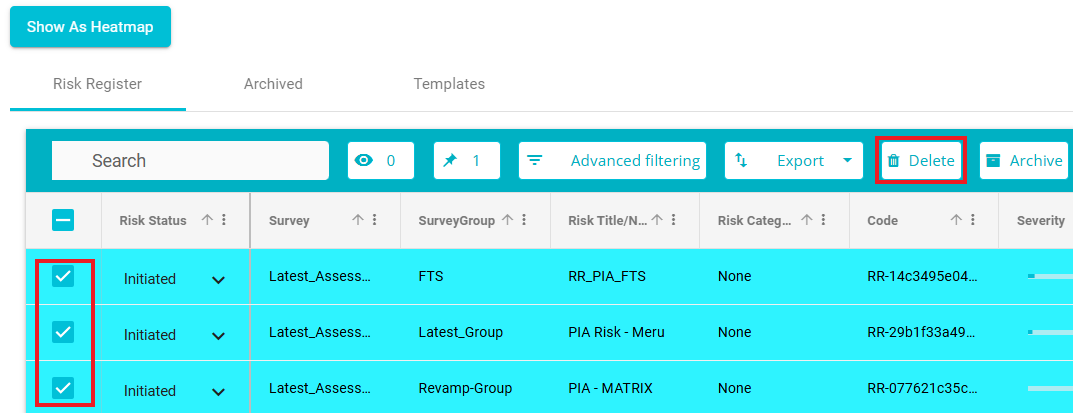The image size is (1073, 413).
Task: Sort the Code column ascending arrow
Action: (x=956, y=220)
